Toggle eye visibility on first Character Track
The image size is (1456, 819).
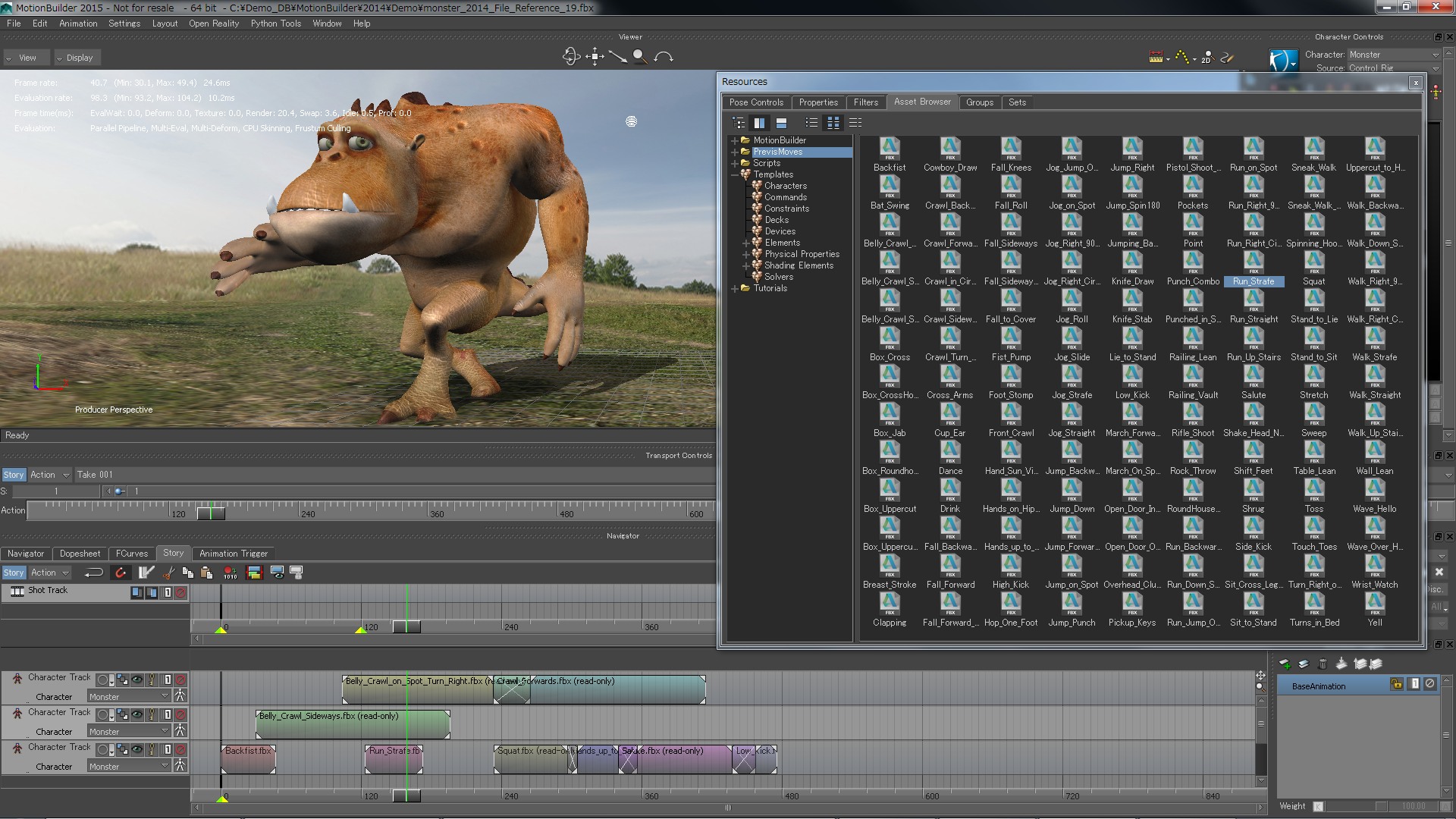pyautogui.click(x=137, y=680)
